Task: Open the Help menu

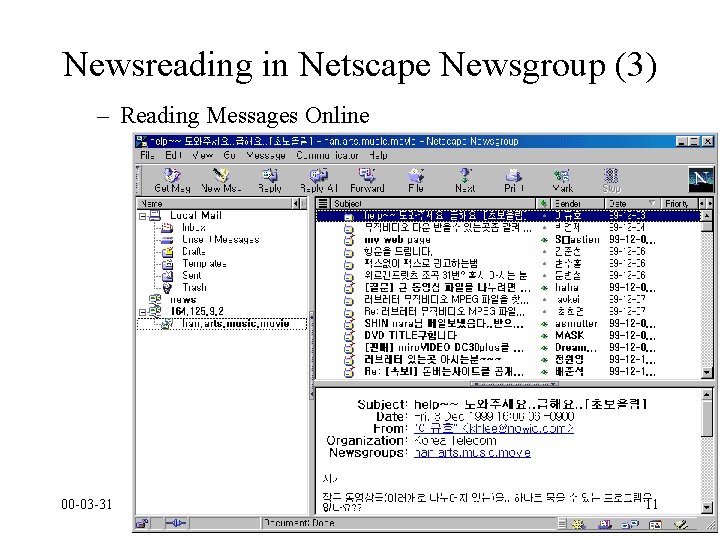Action: [x=378, y=155]
